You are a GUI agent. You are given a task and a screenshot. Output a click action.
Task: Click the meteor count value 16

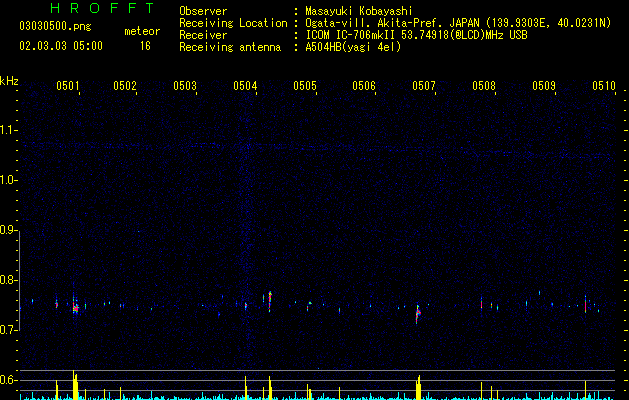145,46
